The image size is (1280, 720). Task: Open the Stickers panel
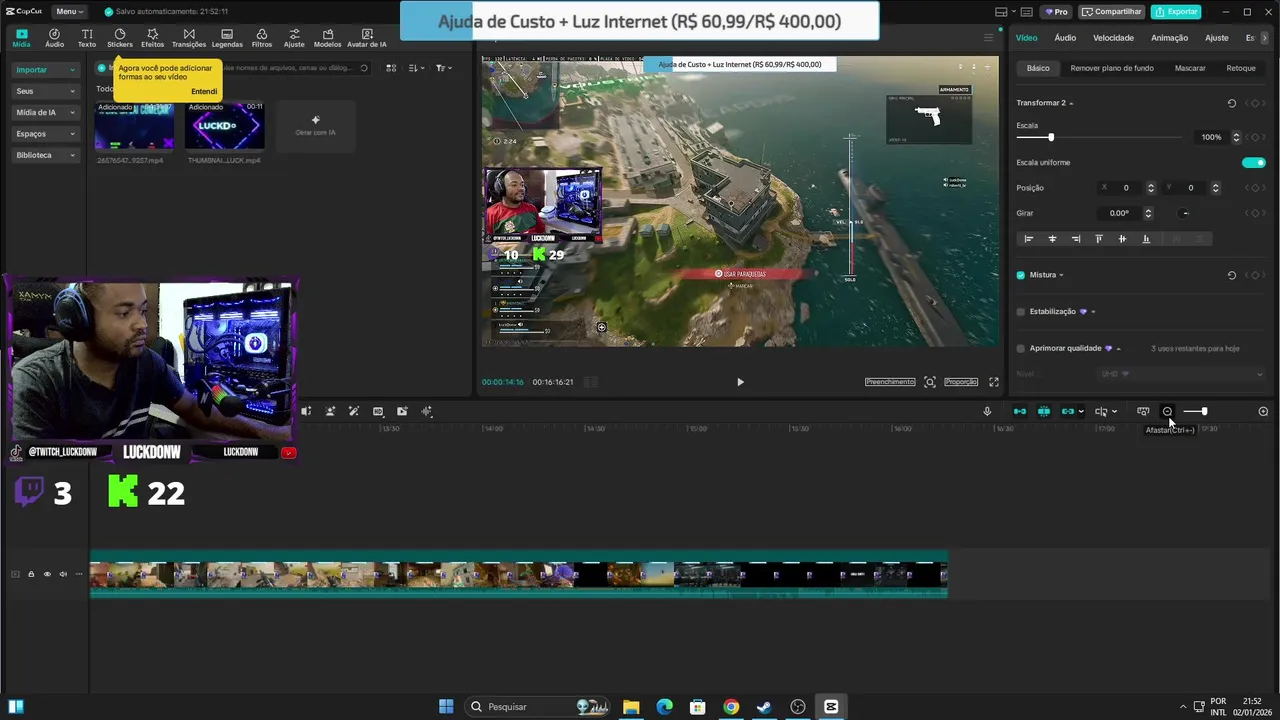point(120,38)
